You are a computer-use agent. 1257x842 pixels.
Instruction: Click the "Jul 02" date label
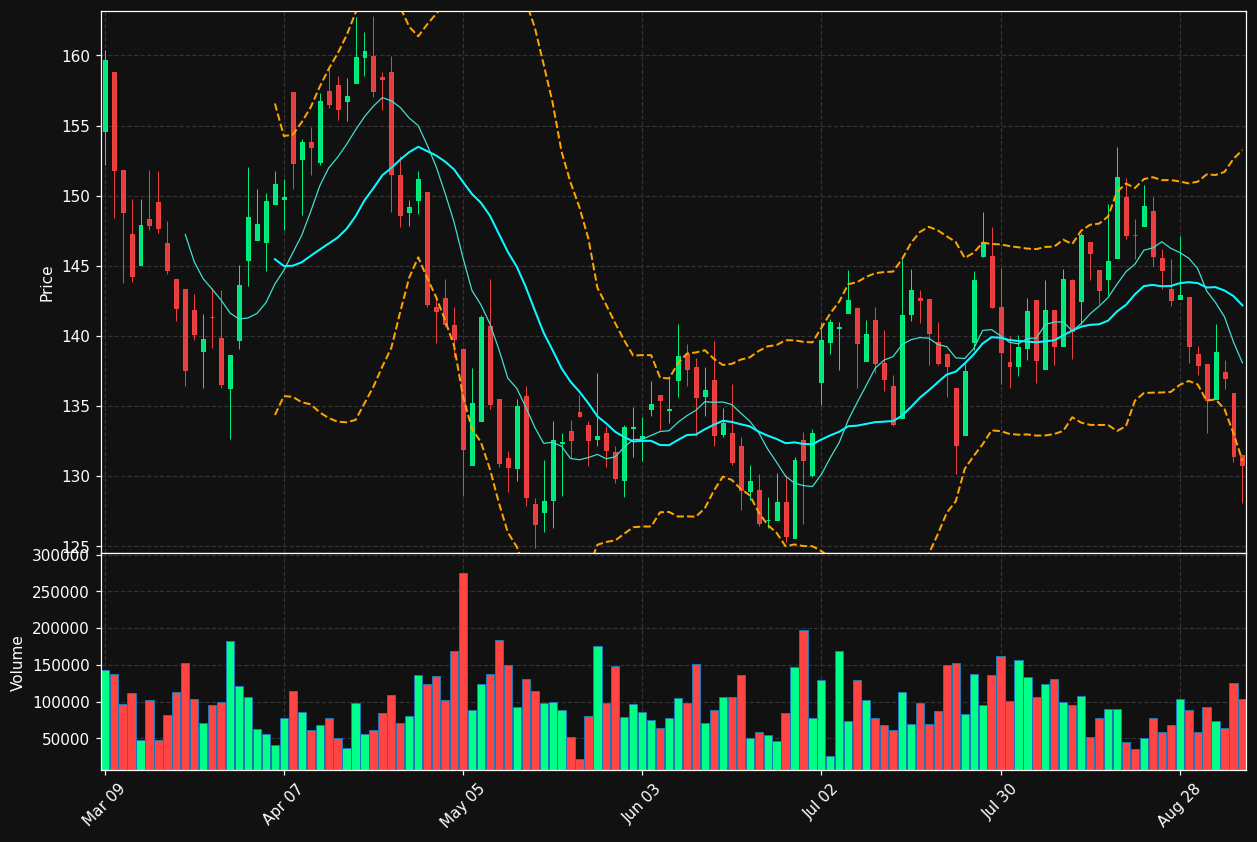[823, 803]
